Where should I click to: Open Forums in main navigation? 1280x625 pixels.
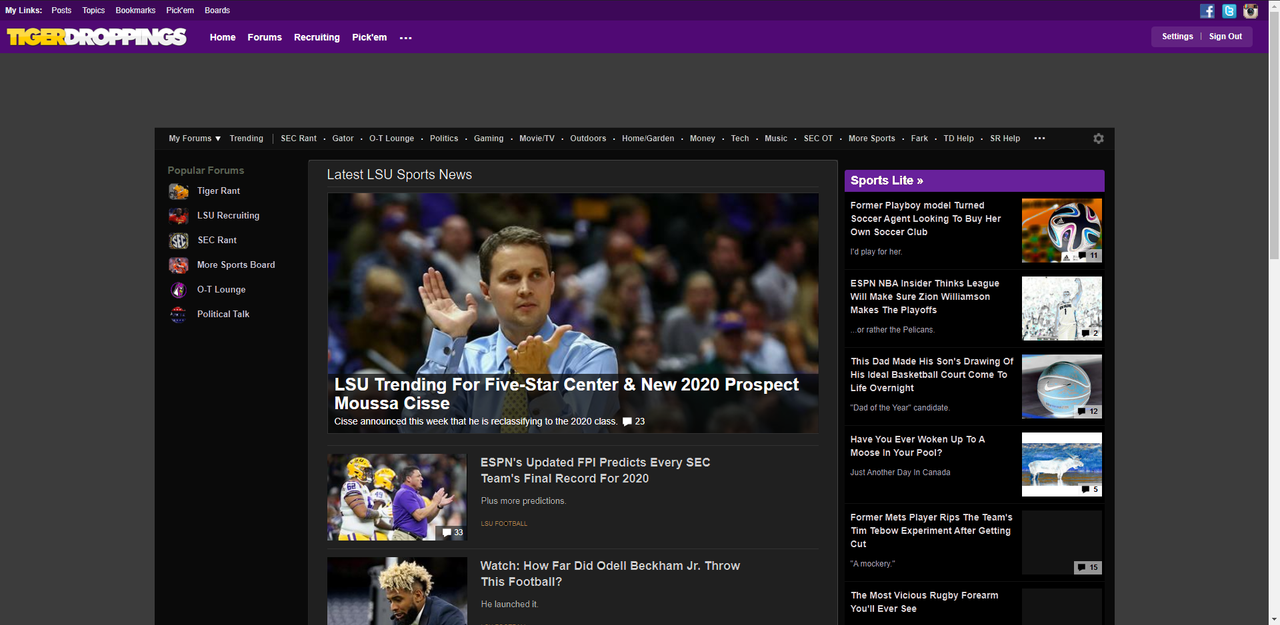click(x=265, y=37)
